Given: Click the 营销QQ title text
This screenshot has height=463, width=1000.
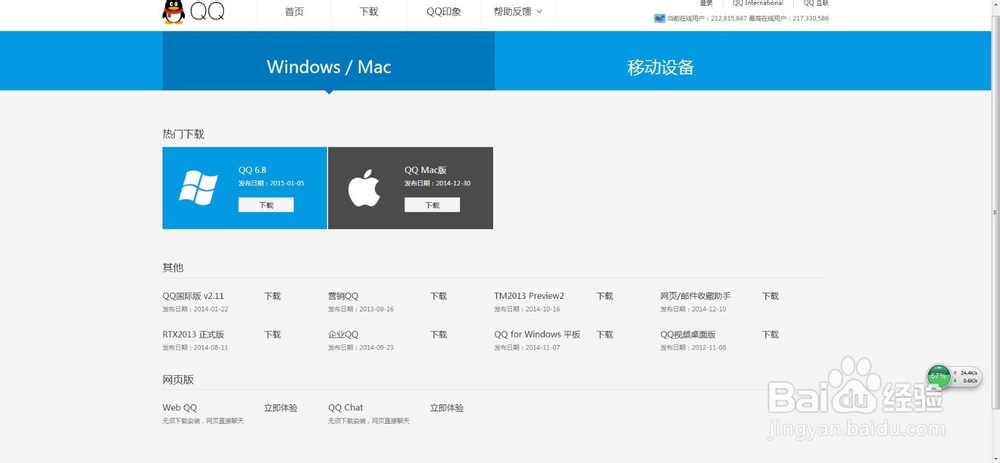Looking at the screenshot, I should point(343,296).
